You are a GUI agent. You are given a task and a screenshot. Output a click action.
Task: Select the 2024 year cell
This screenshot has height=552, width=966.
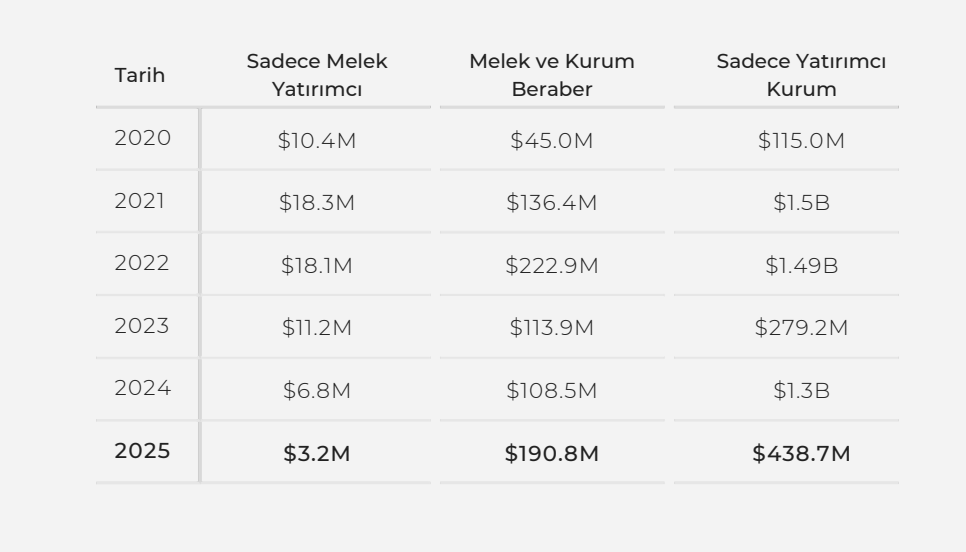coord(142,389)
